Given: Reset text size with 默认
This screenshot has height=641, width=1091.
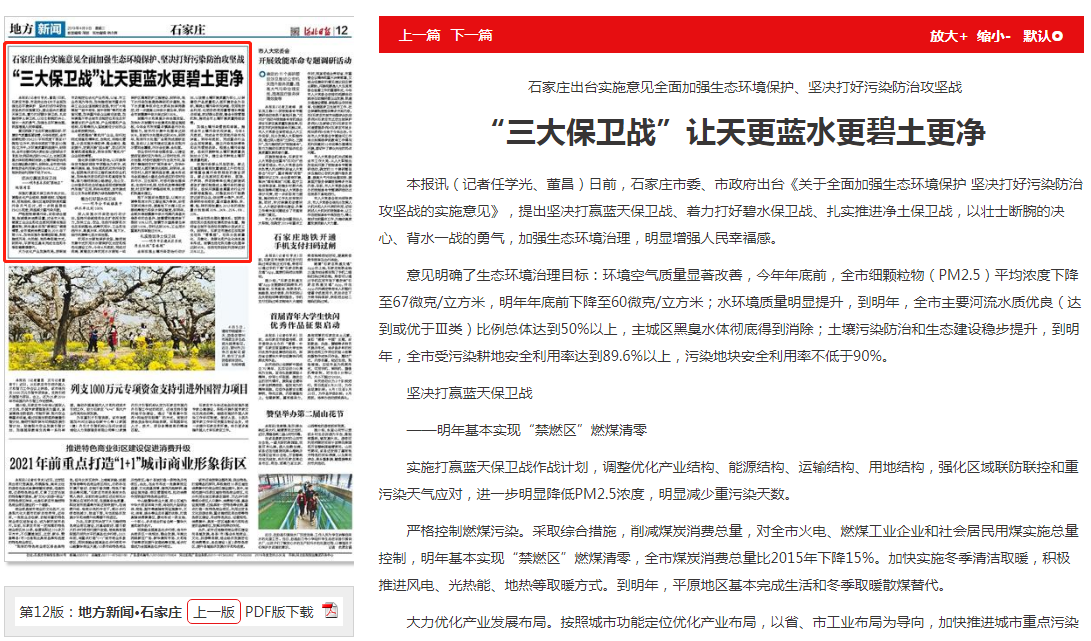Looking at the screenshot, I should tap(1036, 36).
